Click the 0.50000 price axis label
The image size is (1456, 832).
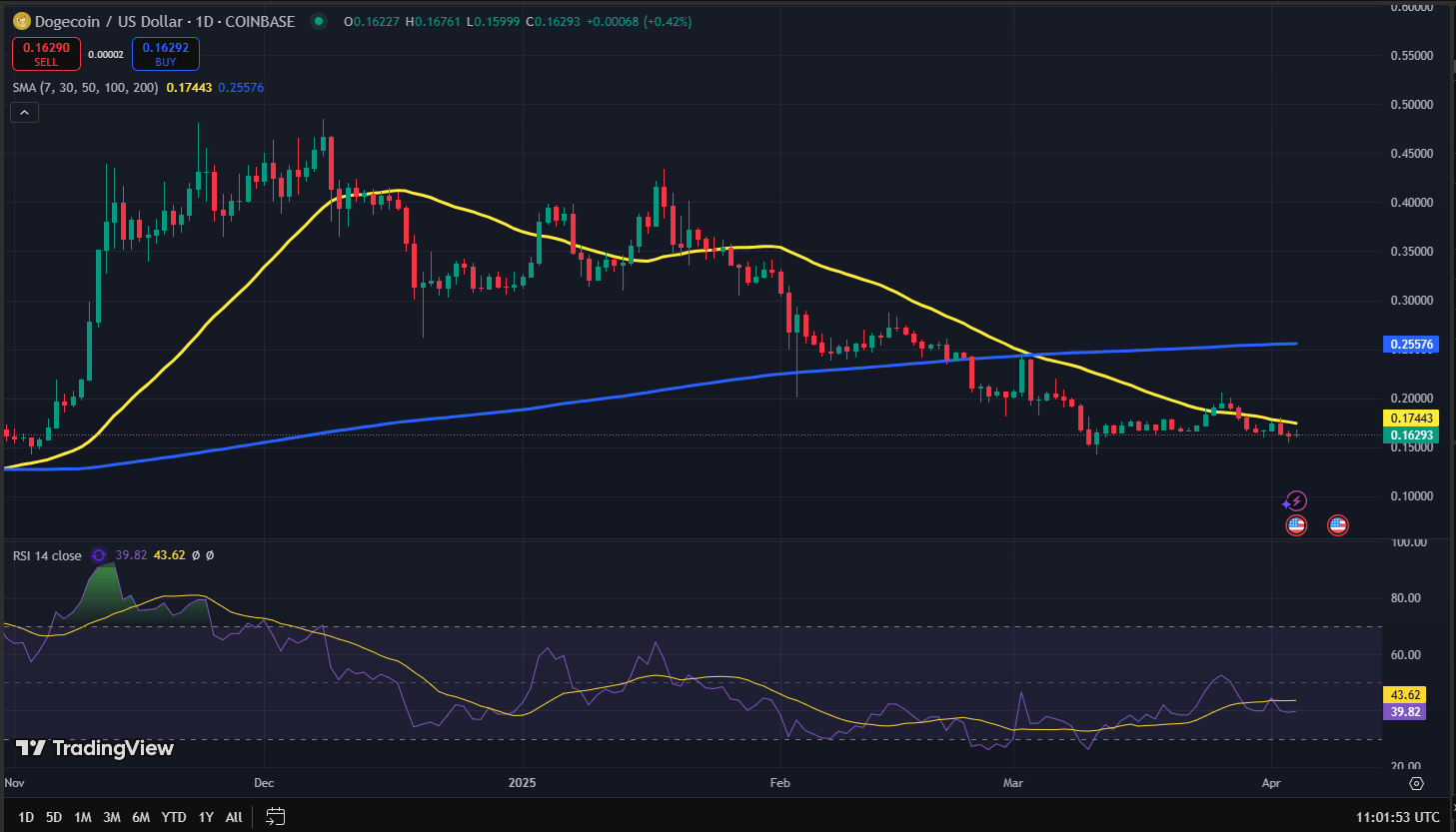tap(1412, 105)
